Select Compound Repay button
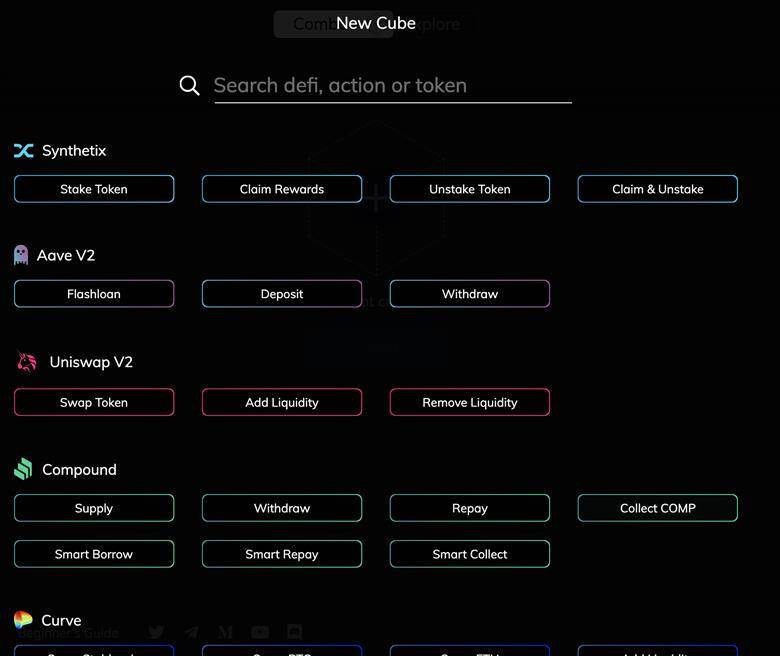The height and width of the screenshot is (656, 780). pos(470,508)
